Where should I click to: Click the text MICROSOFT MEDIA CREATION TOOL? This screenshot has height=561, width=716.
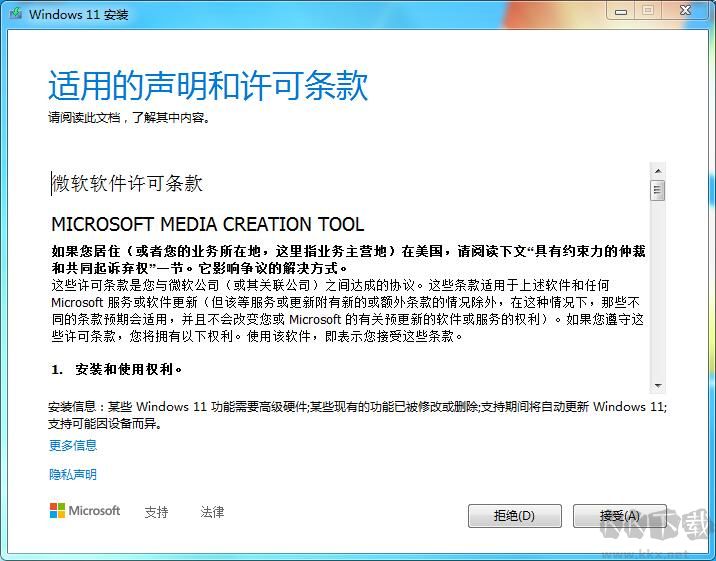coord(208,224)
